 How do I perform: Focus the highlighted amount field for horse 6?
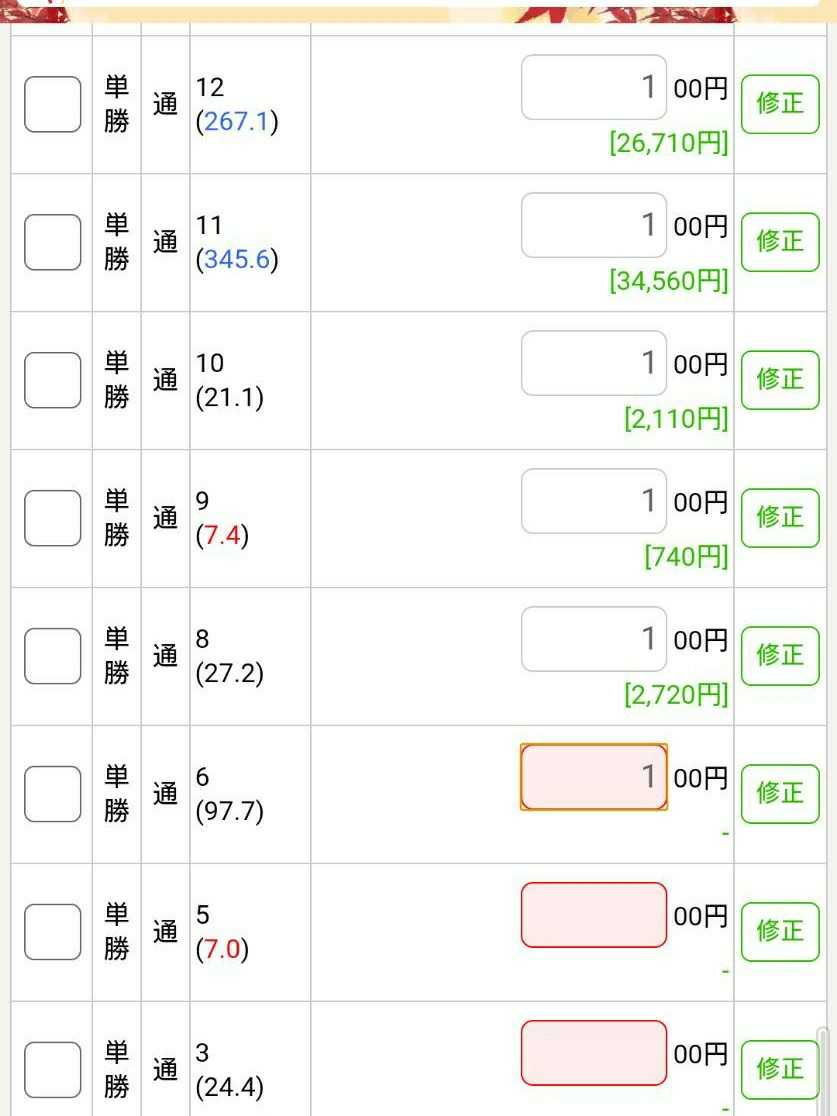(593, 777)
